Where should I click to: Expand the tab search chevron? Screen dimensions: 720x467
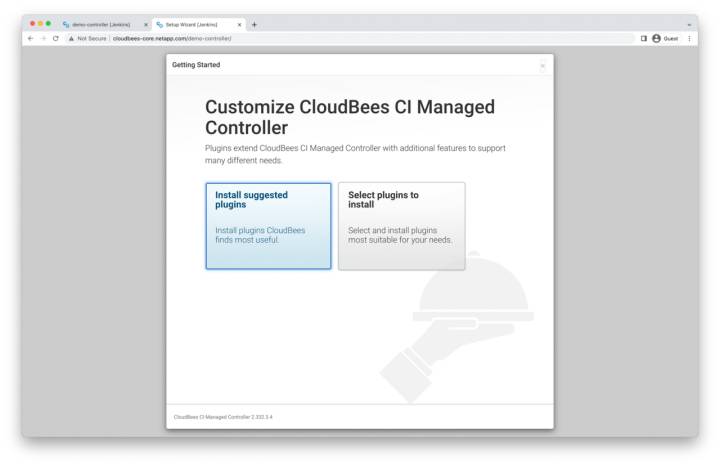[689, 24]
